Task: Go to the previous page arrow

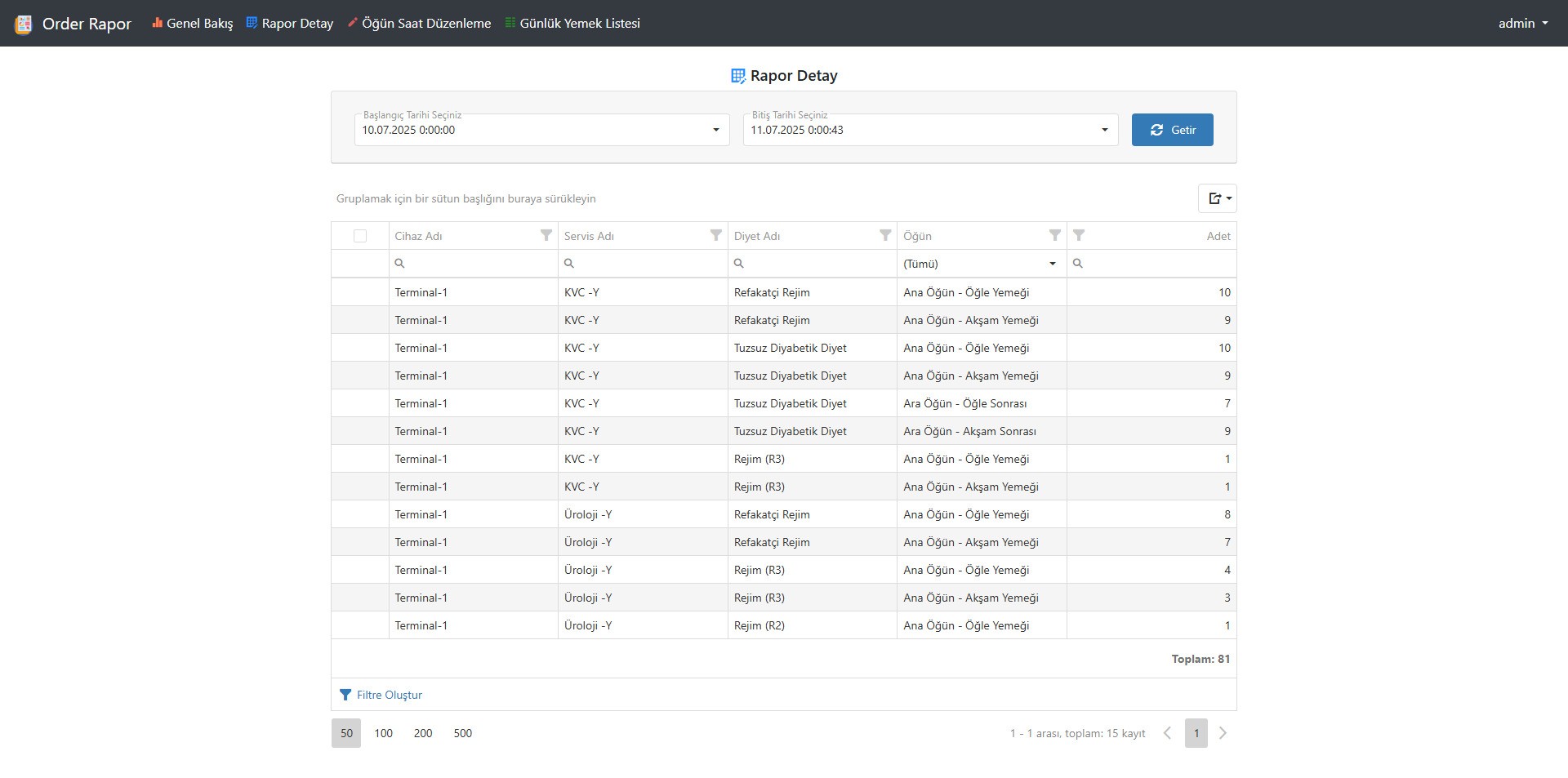Action: [1167, 733]
